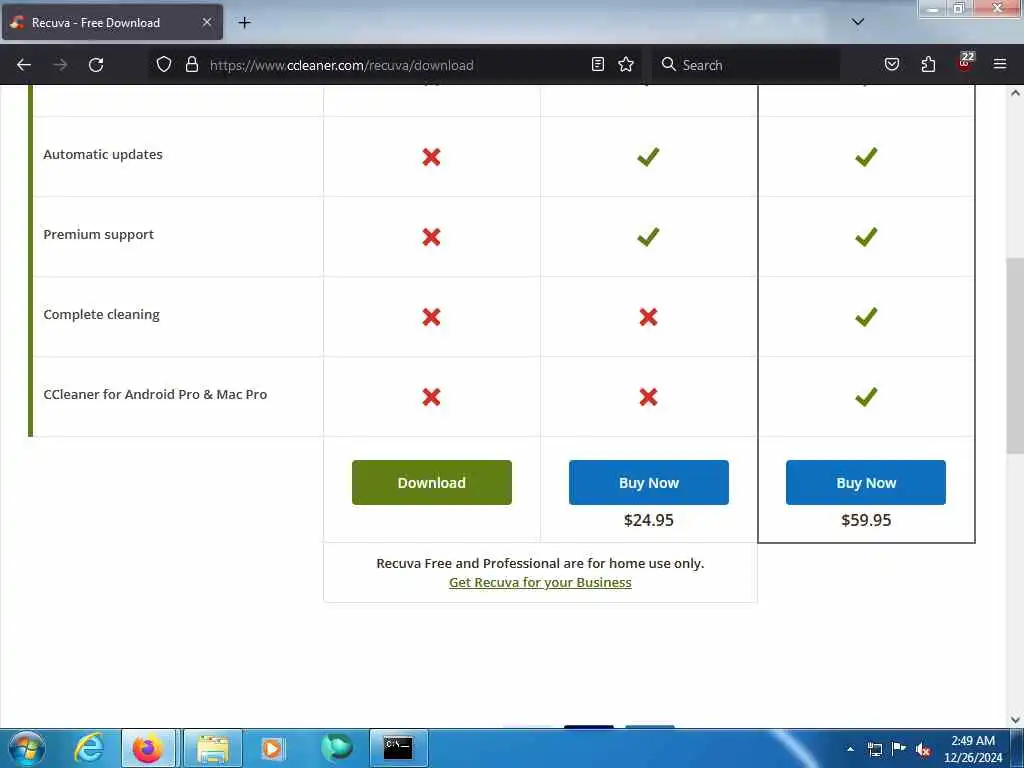The image size is (1024, 768).
Task: Open Save to Pocket icon
Action: [x=891, y=64]
